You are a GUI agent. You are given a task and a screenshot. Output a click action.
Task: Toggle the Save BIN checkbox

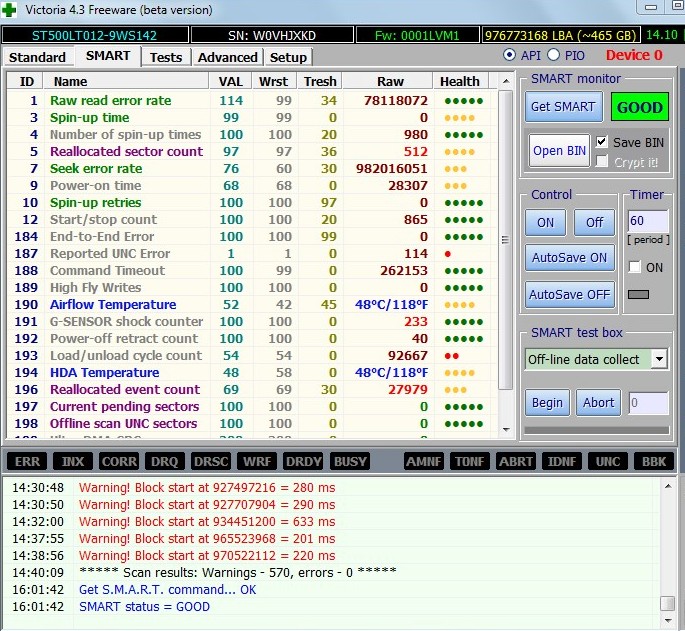601,142
